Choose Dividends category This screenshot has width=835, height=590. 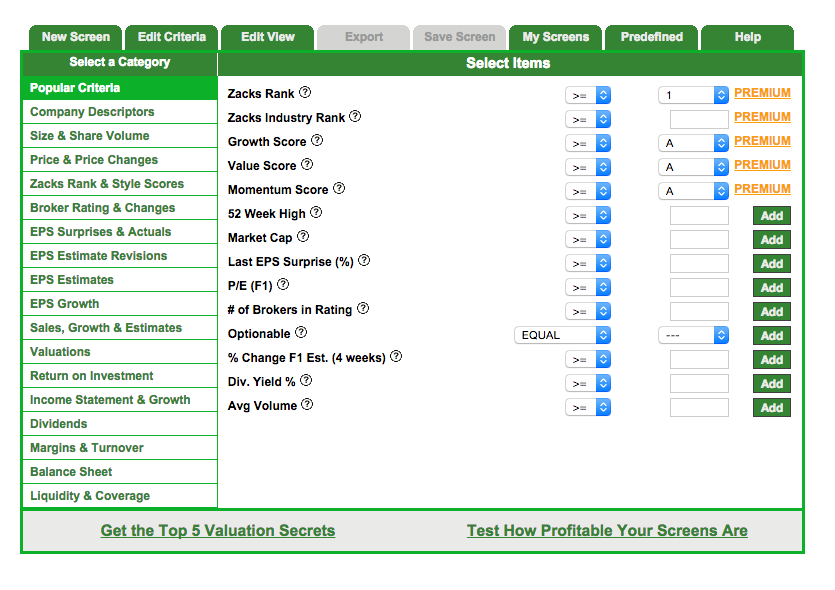(120, 423)
